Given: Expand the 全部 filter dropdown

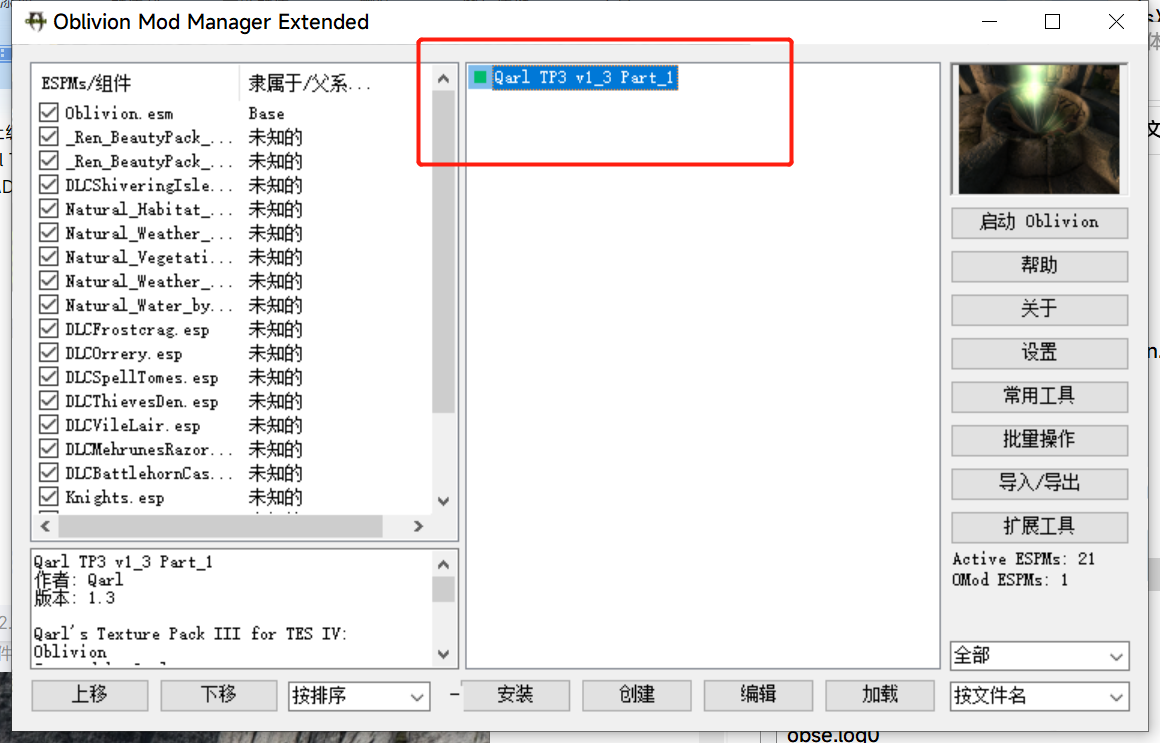Looking at the screenshot, I should tap(1039, 656).
